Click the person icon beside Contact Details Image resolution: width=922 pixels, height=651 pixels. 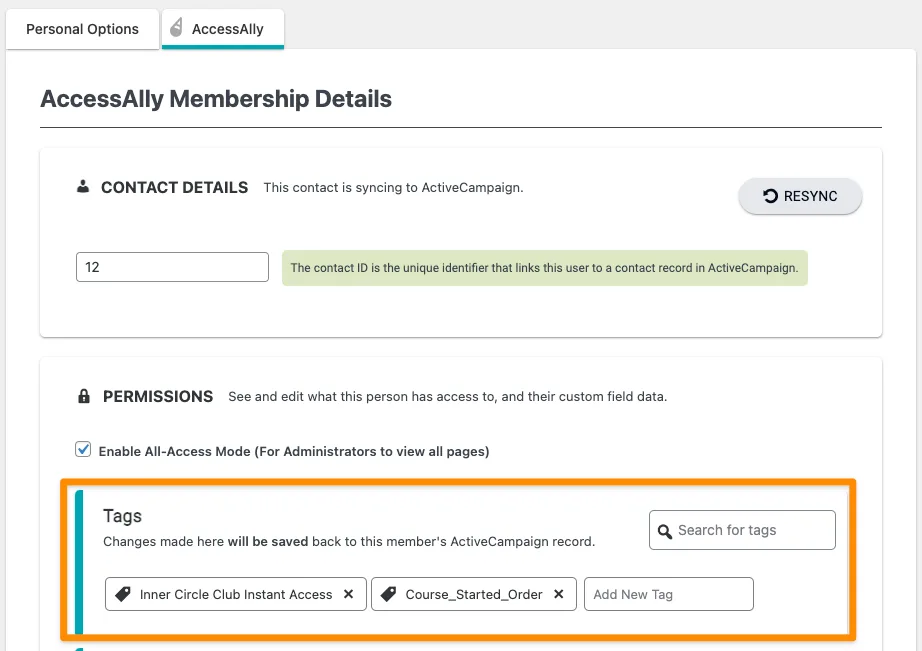tap(83, 187)
